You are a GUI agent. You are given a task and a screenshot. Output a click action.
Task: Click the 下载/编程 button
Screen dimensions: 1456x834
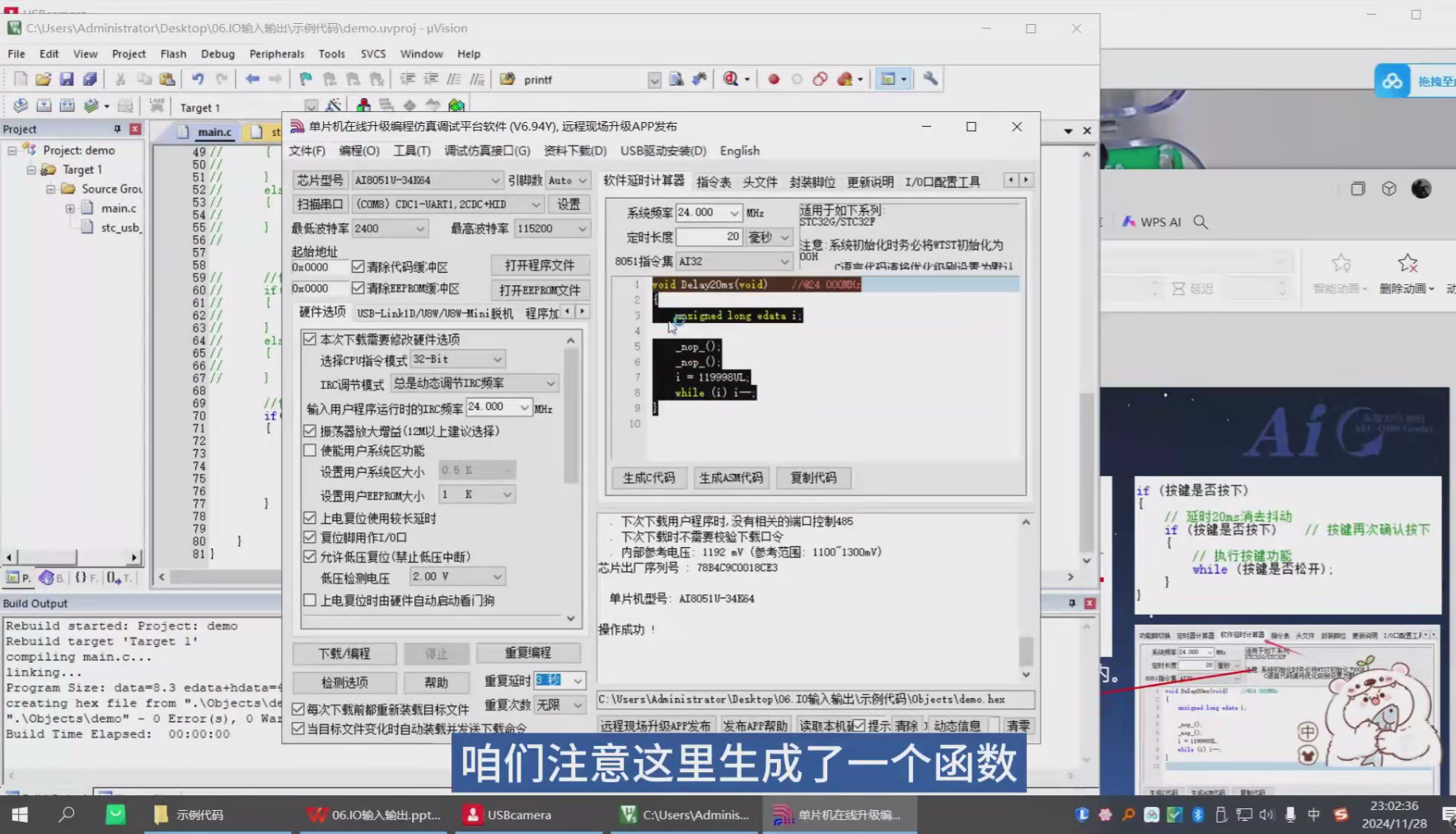coord(344,653)
